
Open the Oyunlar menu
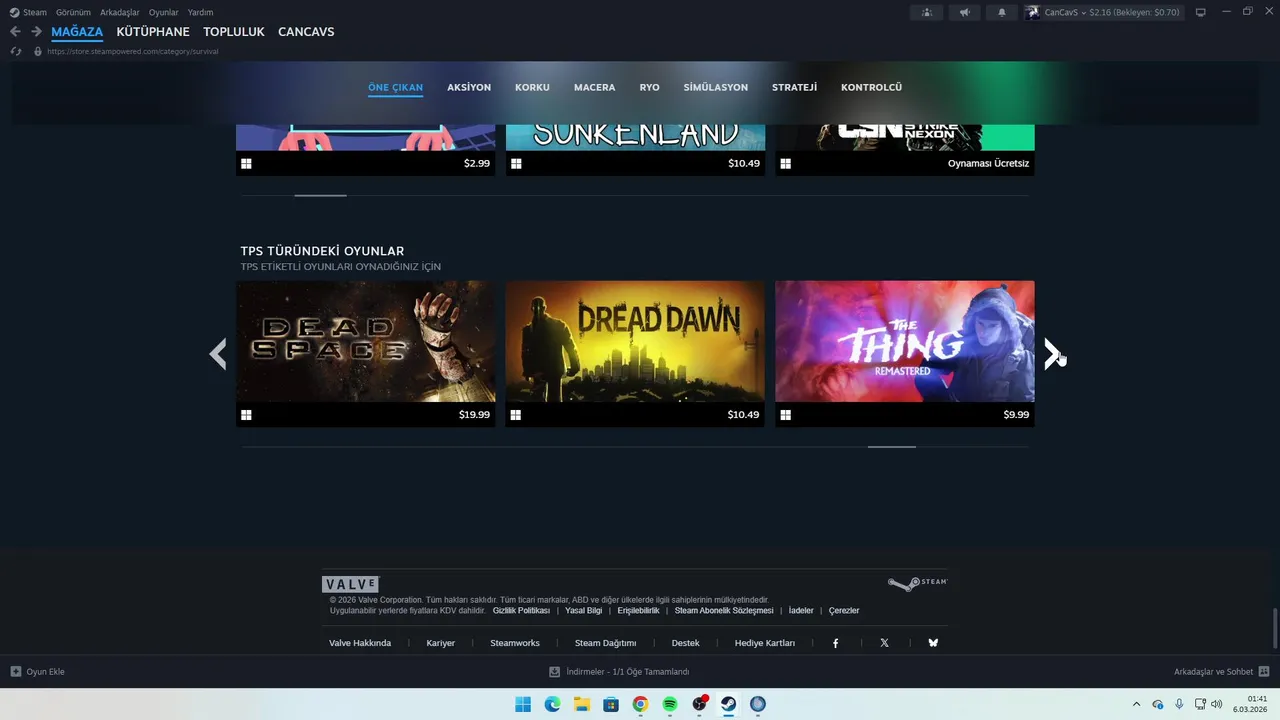(x=163, y=12)
